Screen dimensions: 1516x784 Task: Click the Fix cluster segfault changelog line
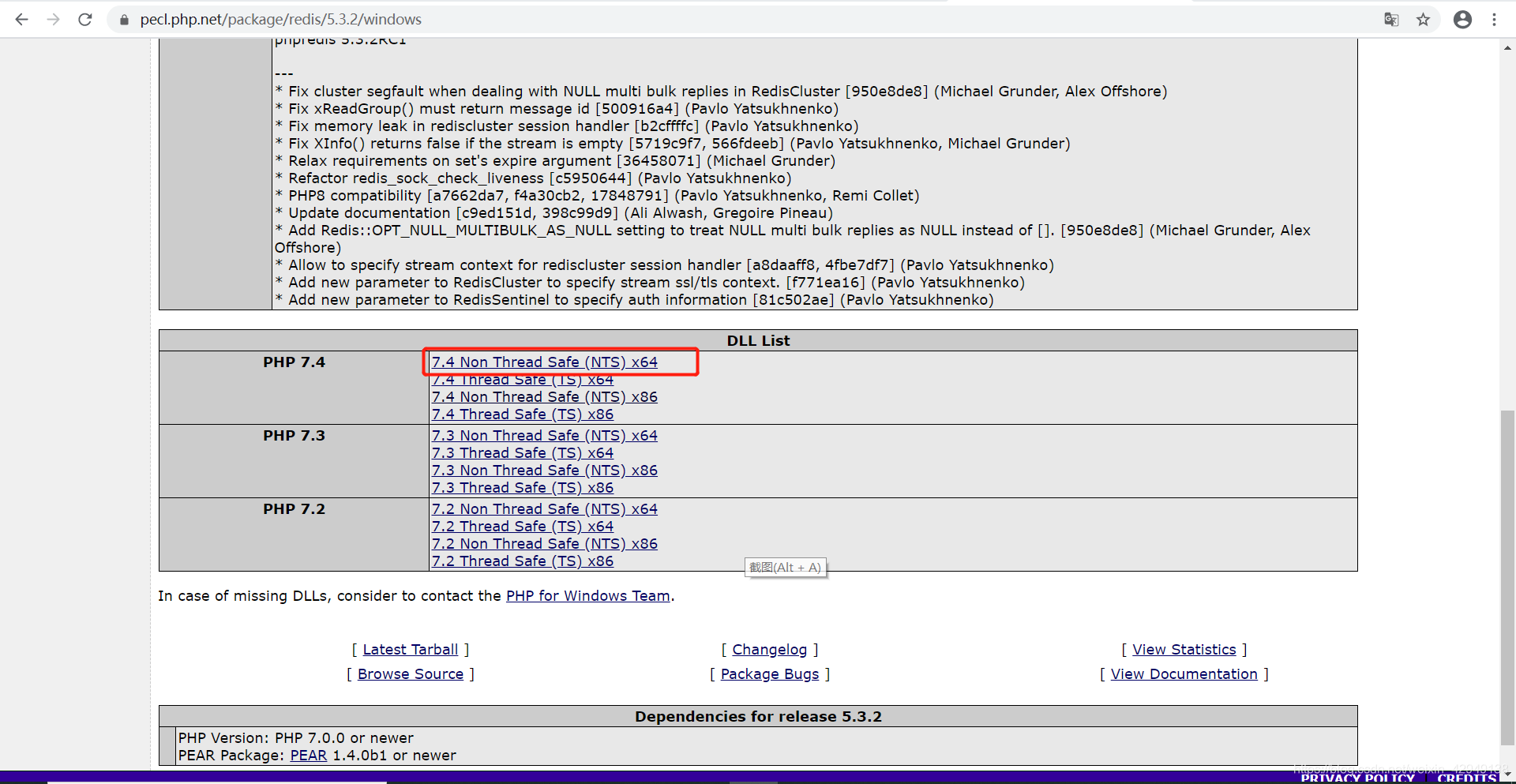pyautogui.click(x=721, y=91)
